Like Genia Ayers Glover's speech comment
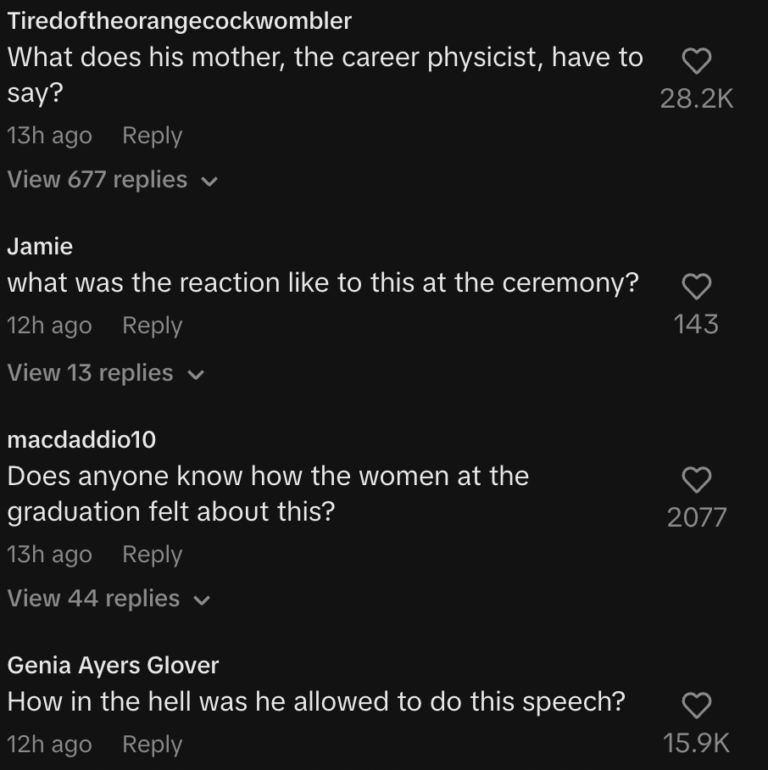This screenshot has width=768, height=770. [x=696, y=706]
